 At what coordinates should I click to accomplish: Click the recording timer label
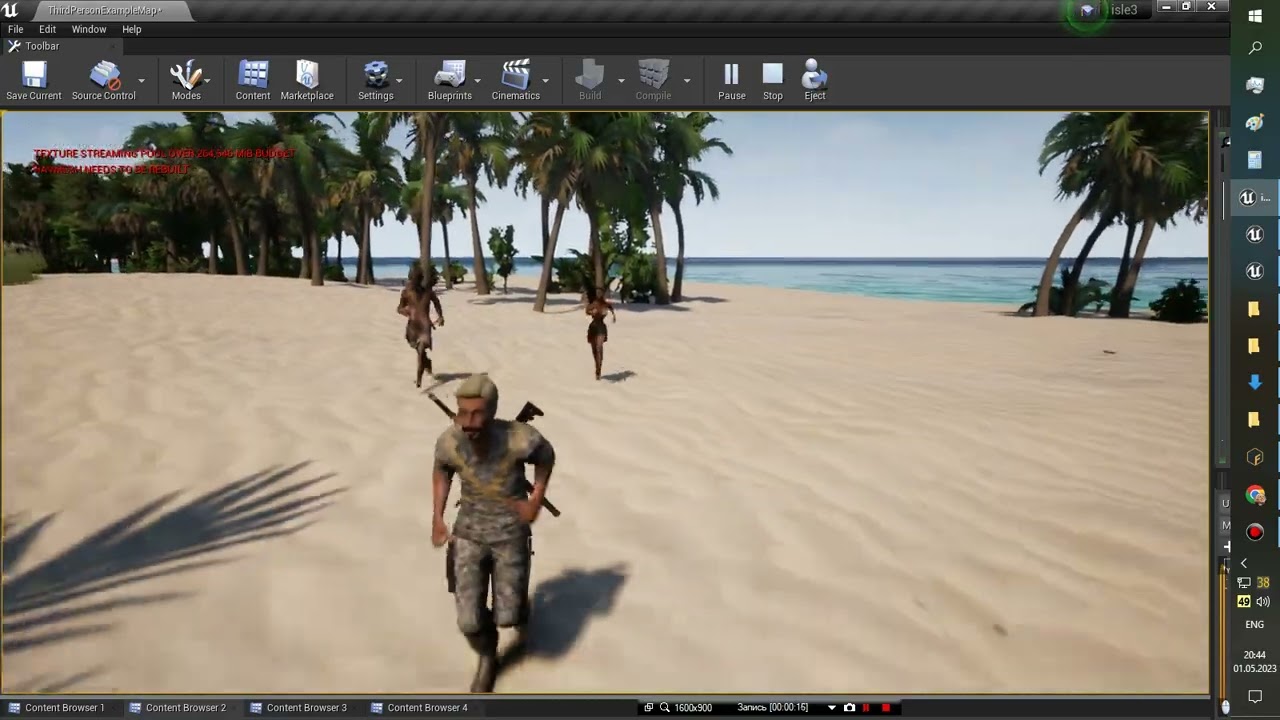tap(772, 708)
